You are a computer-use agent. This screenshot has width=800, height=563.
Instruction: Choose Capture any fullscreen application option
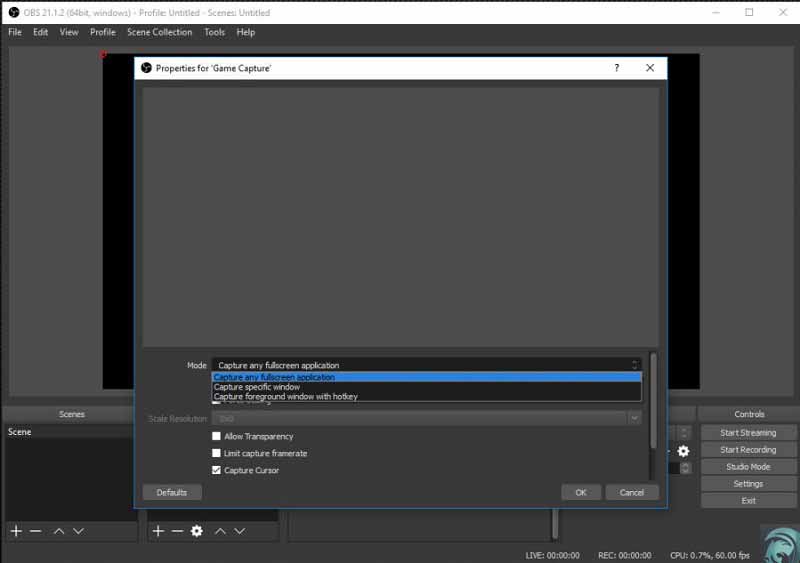pos(427,377)
